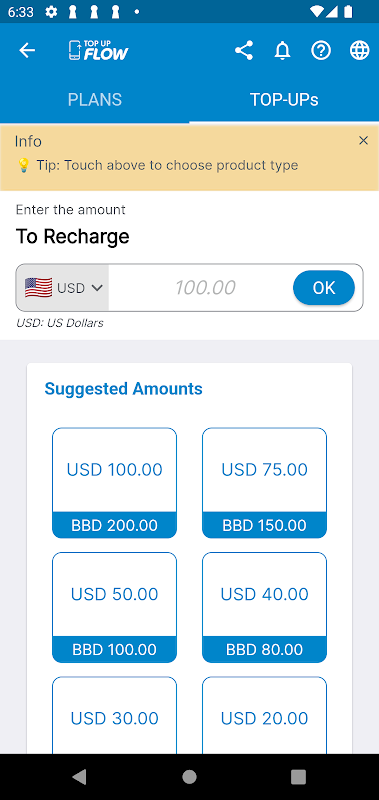Tap the back arrow icon

tap(27, 51)
